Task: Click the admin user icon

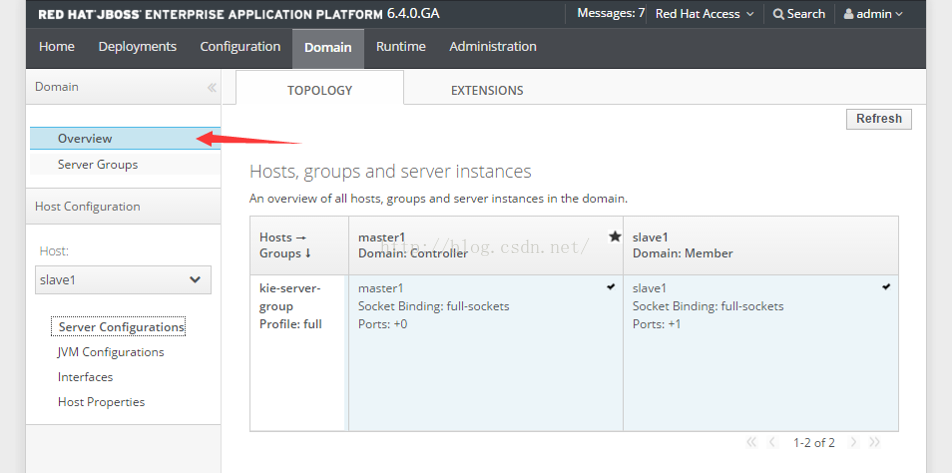Action: click(848, 14)
